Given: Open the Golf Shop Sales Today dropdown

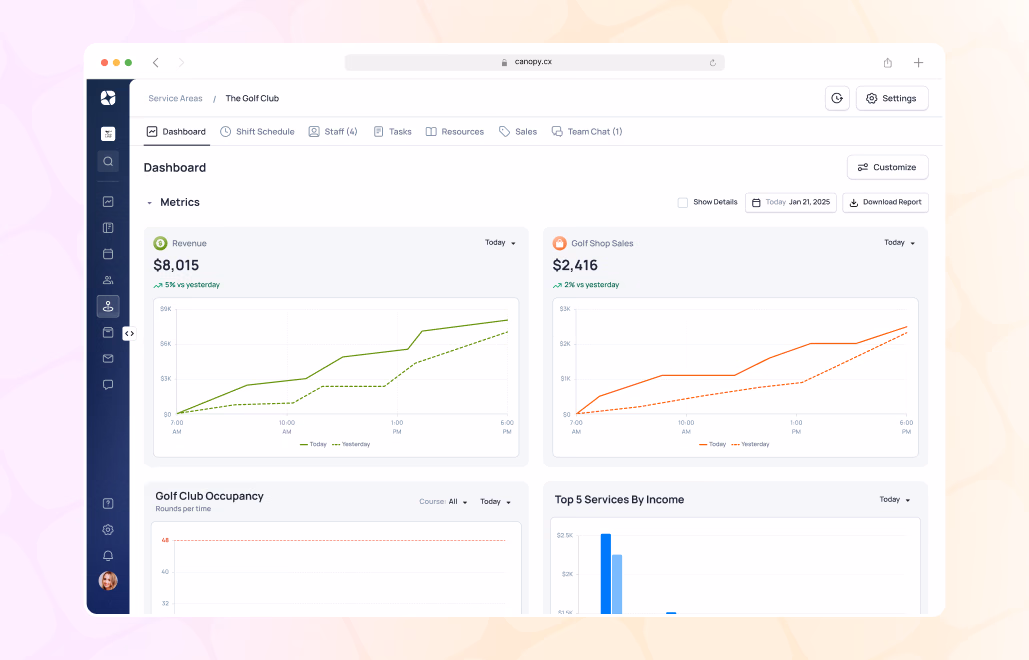Looking at the screenshot, I should [899, 243].
